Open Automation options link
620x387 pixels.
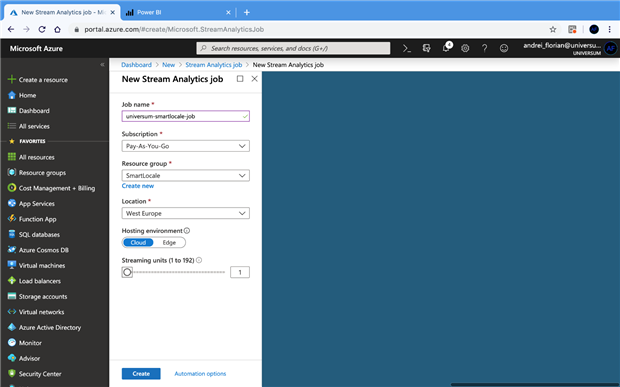pos(200,374)
